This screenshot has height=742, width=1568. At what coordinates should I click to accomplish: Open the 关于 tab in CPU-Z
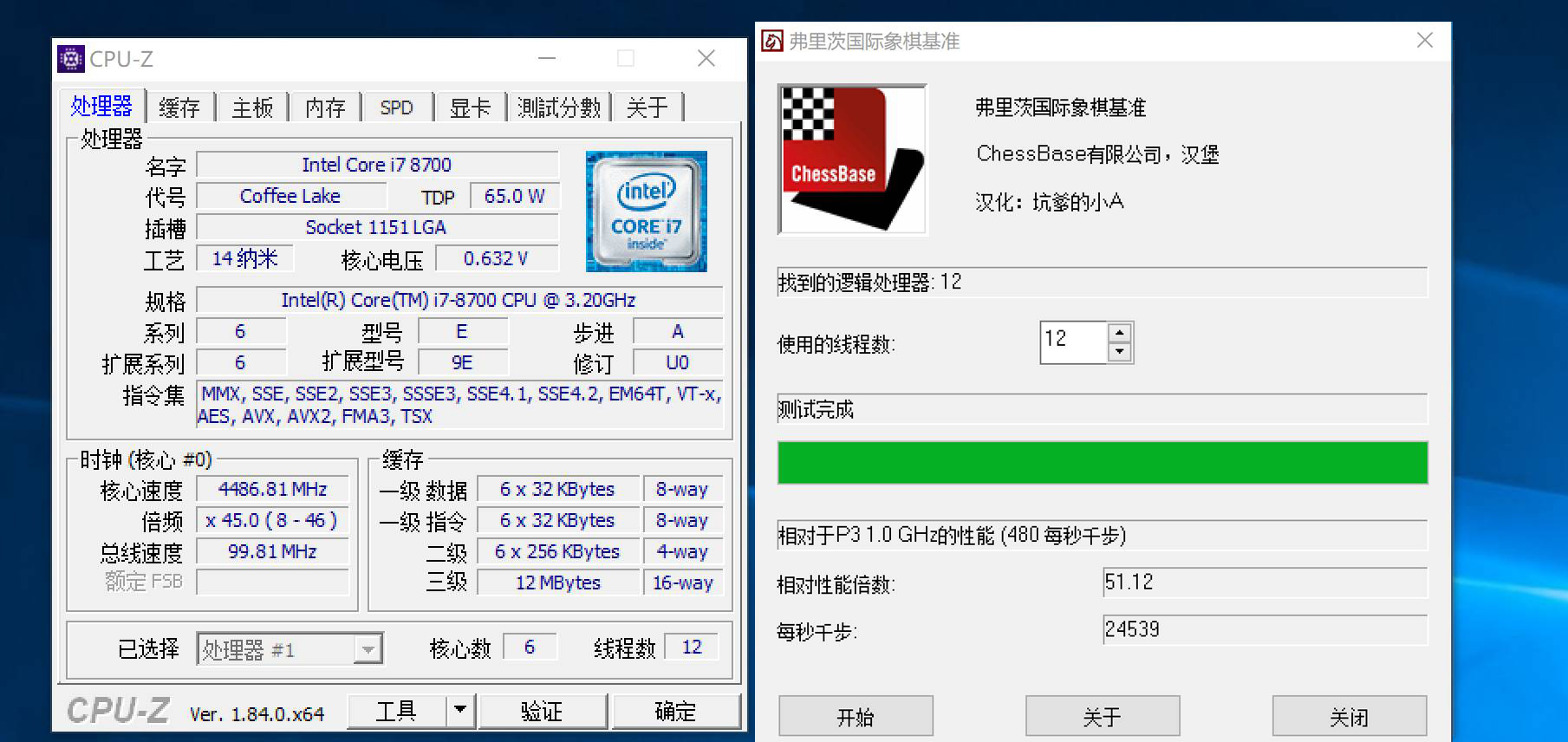(x=647, y=107)
